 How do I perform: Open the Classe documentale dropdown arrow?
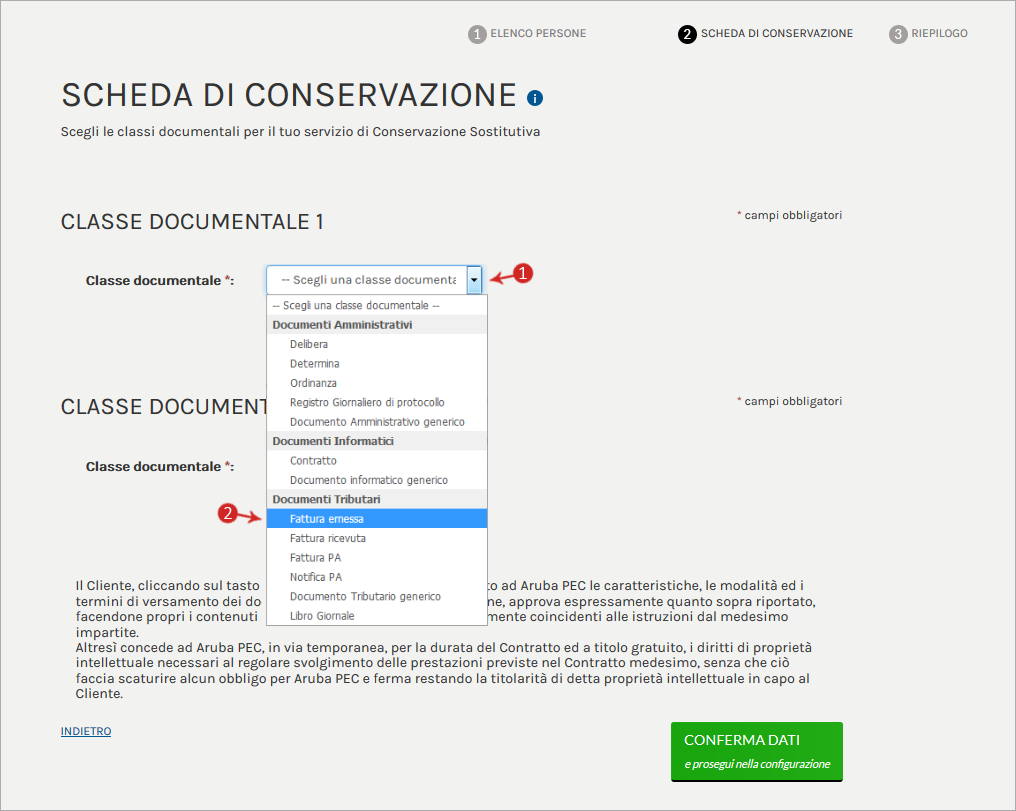click(x=474, y=280)
